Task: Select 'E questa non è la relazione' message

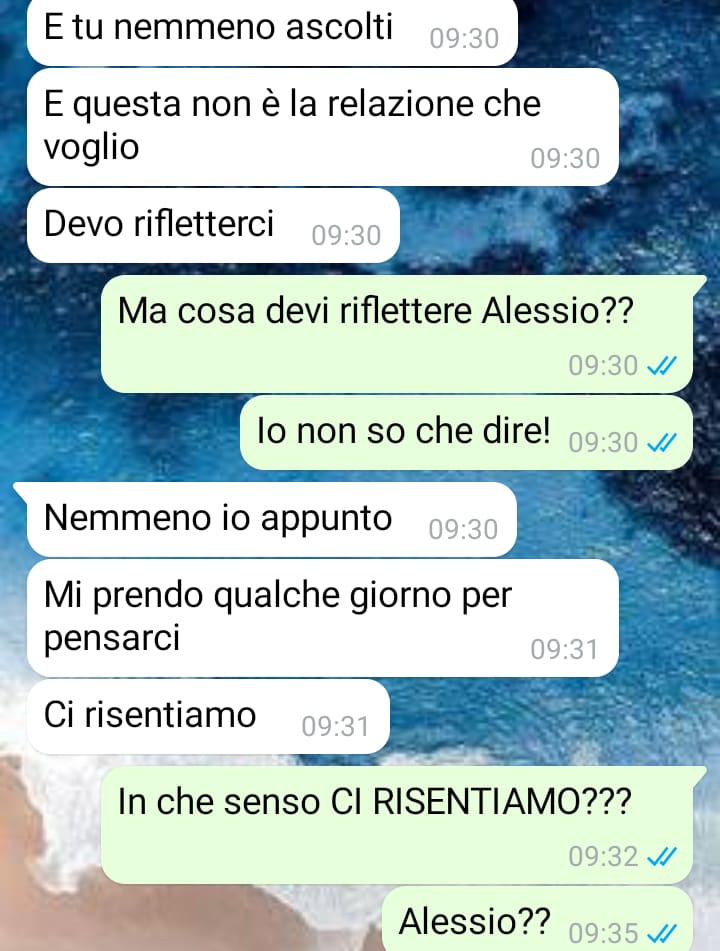Action: coord(323,127)
